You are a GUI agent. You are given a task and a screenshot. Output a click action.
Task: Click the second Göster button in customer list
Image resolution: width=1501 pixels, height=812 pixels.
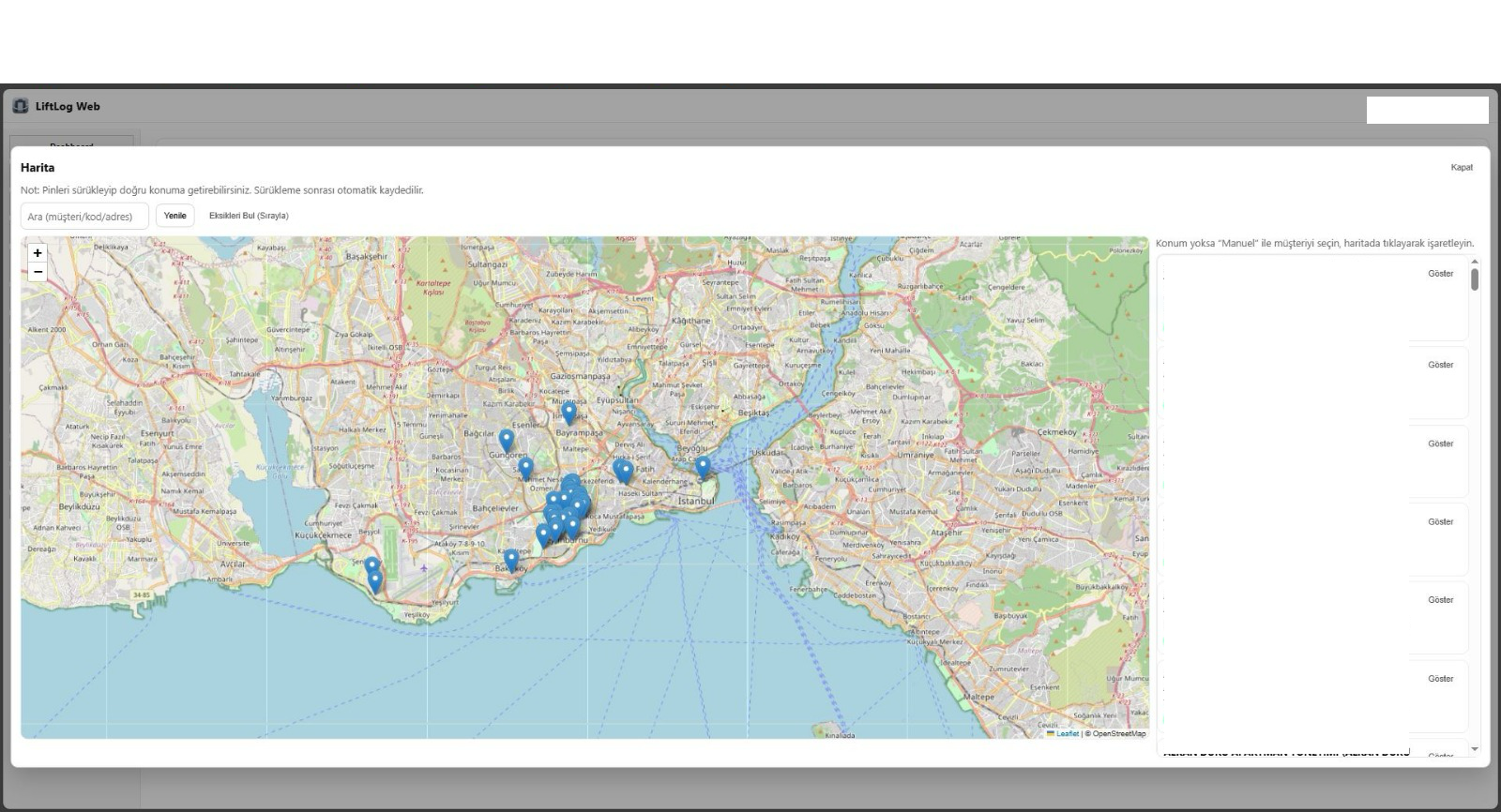(1440, 365)
